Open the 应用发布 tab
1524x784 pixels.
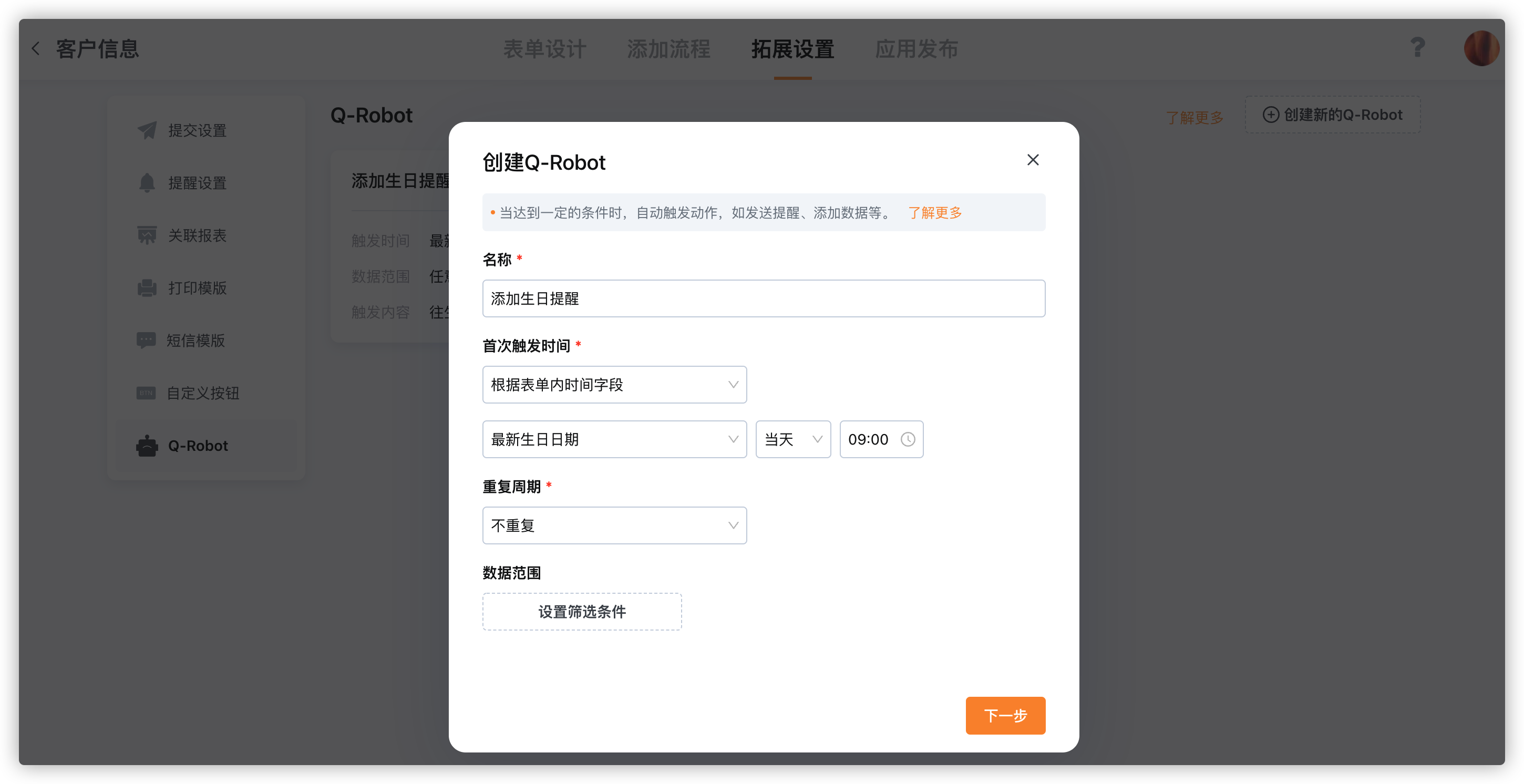pyautogui.click(x=917, y=48)
